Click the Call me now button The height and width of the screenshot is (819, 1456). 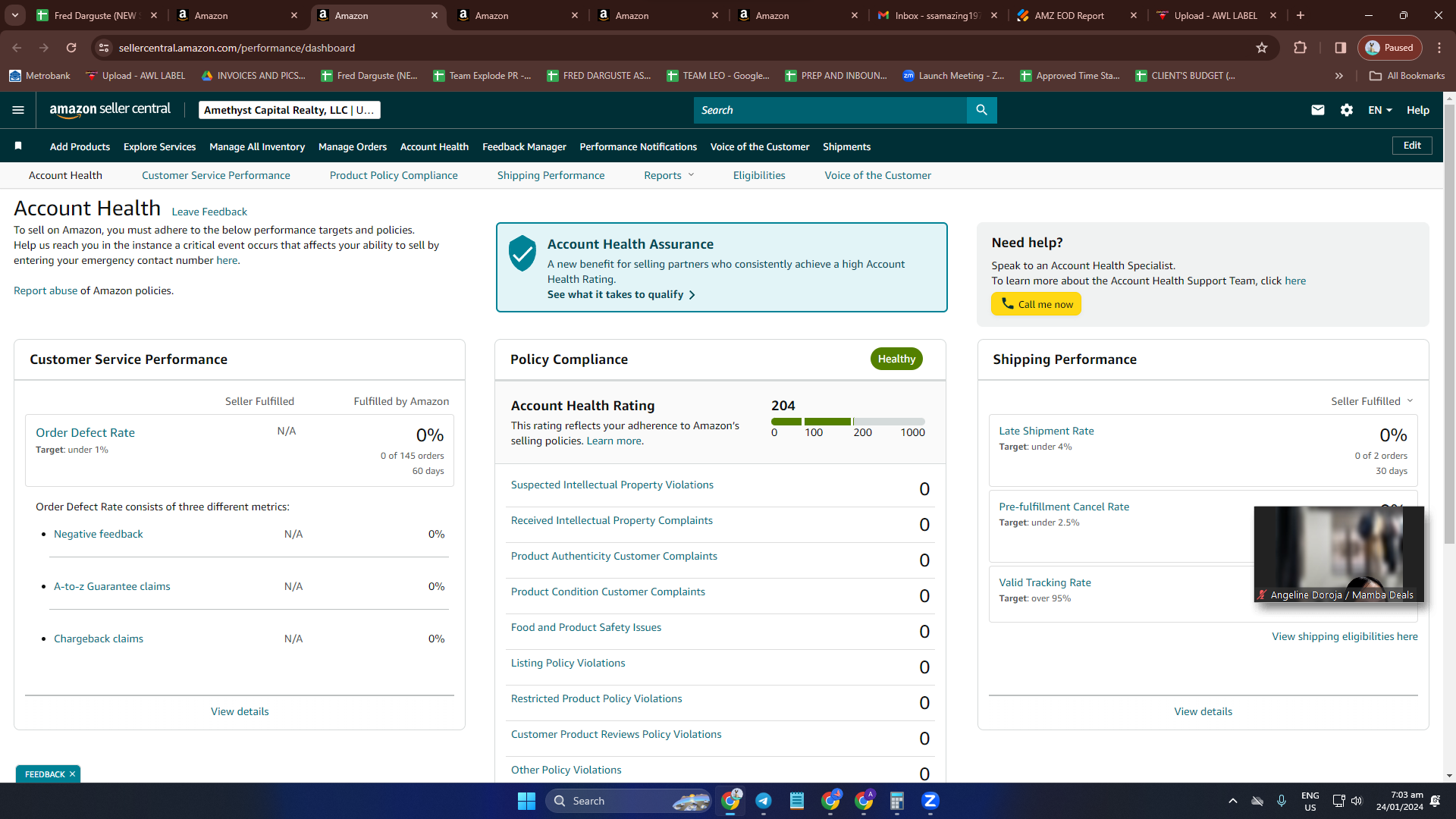coord(1037,304)
